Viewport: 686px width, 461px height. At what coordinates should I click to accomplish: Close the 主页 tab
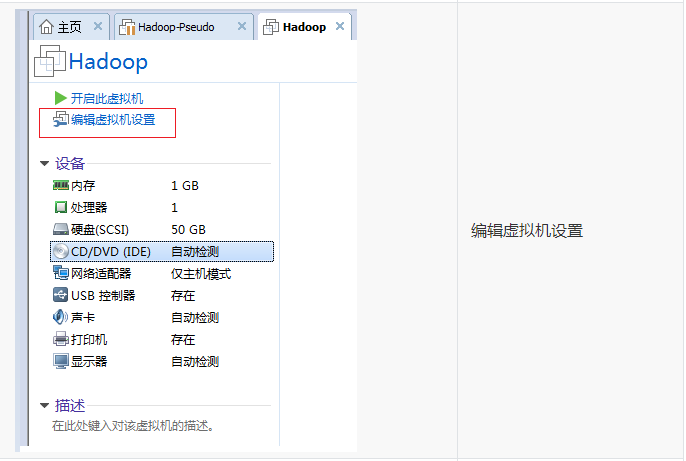[x=98, y=26]
